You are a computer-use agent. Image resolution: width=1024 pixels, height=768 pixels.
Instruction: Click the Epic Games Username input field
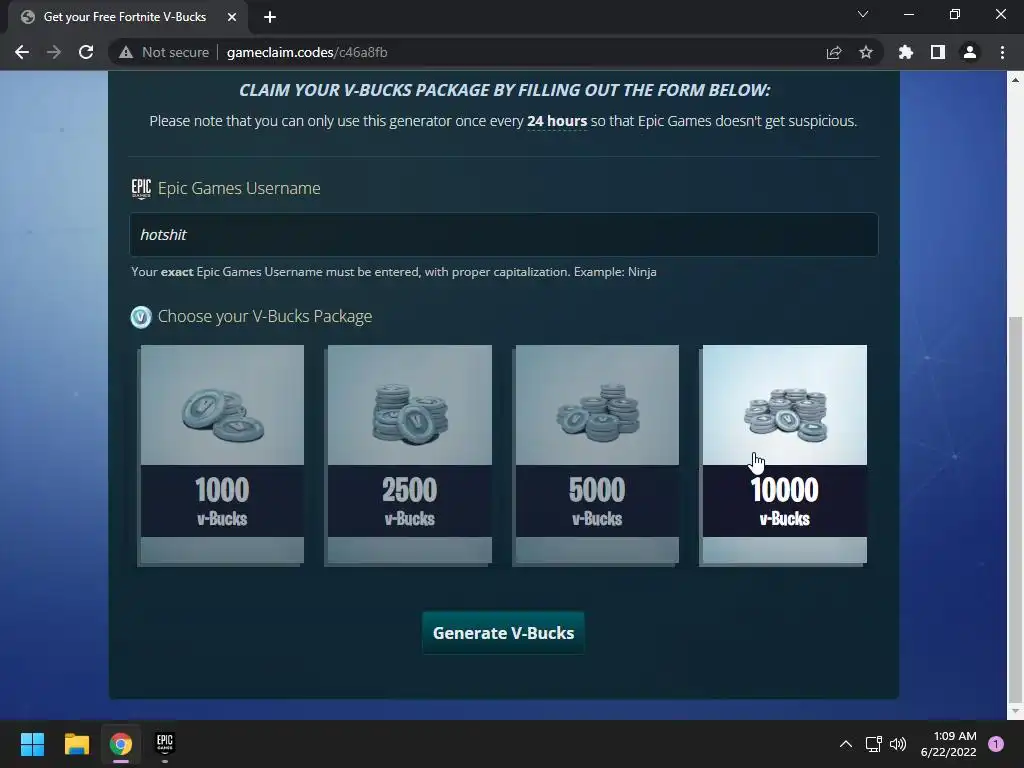[504, 234]
